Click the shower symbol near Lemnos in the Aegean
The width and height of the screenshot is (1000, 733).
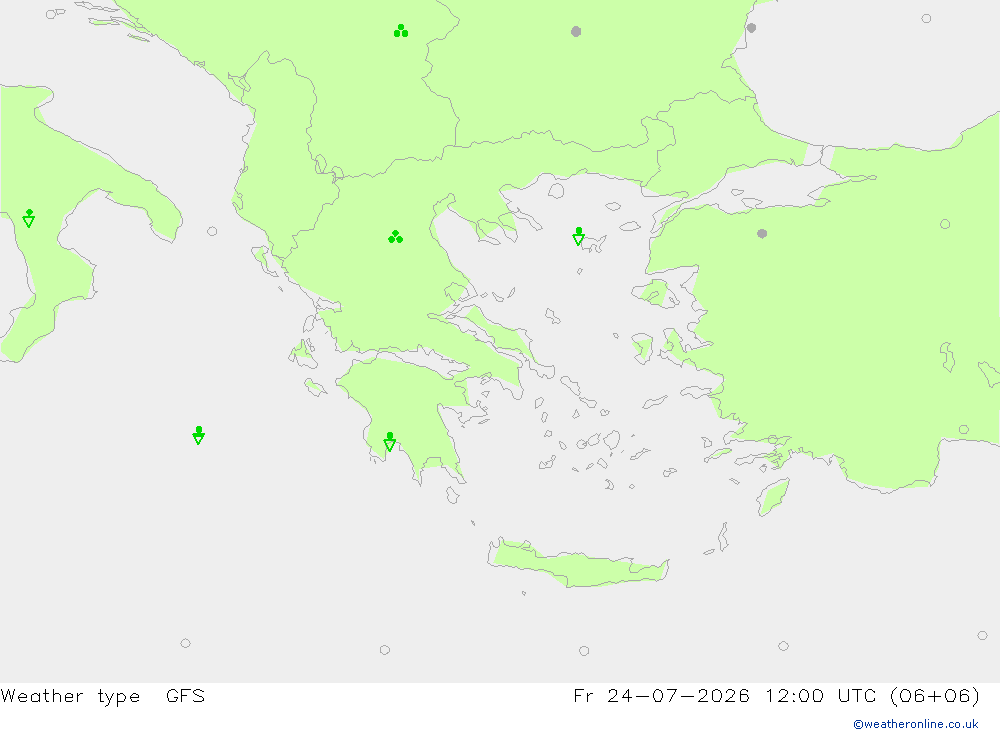(578, 236)
